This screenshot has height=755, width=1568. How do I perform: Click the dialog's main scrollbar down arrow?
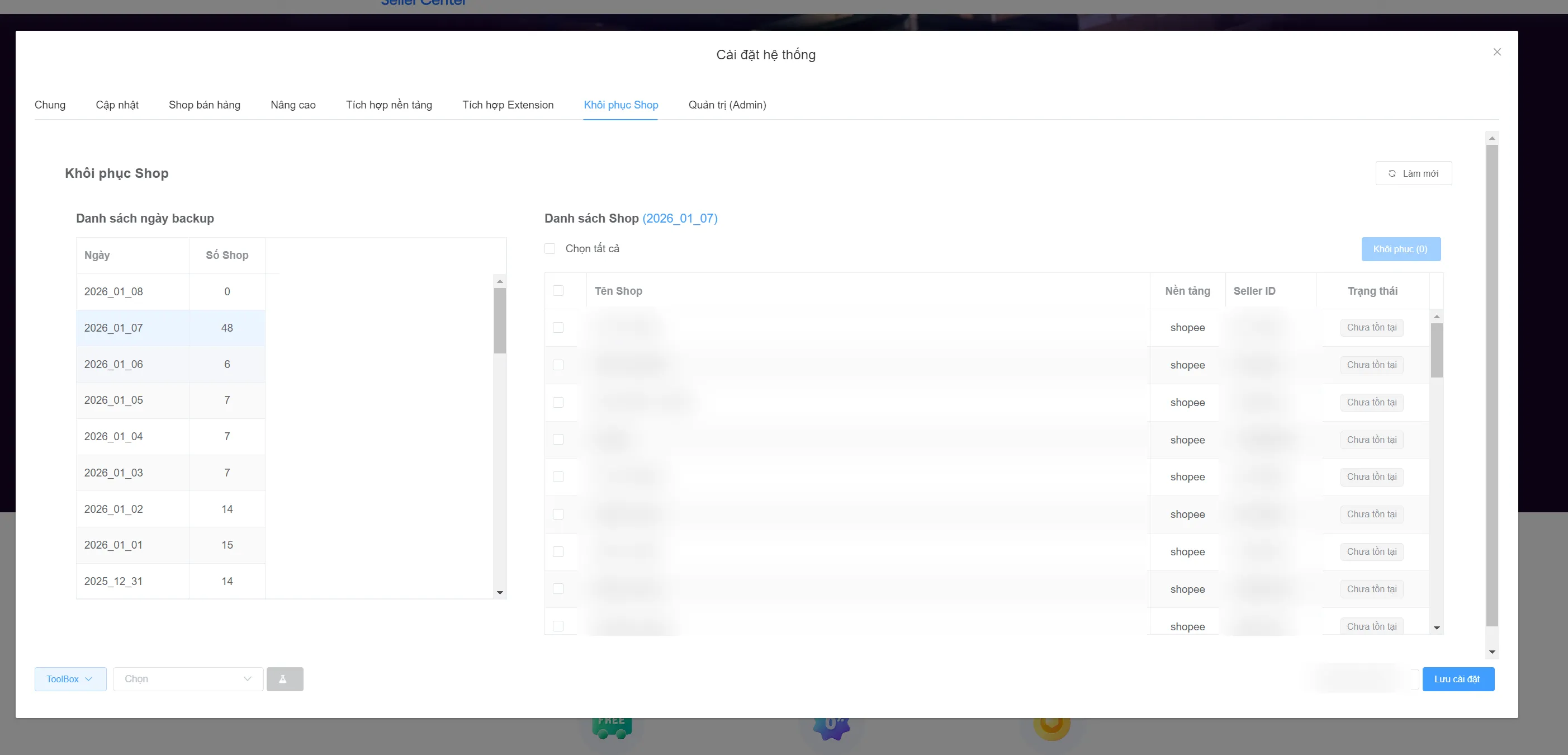coord(1492,652)
